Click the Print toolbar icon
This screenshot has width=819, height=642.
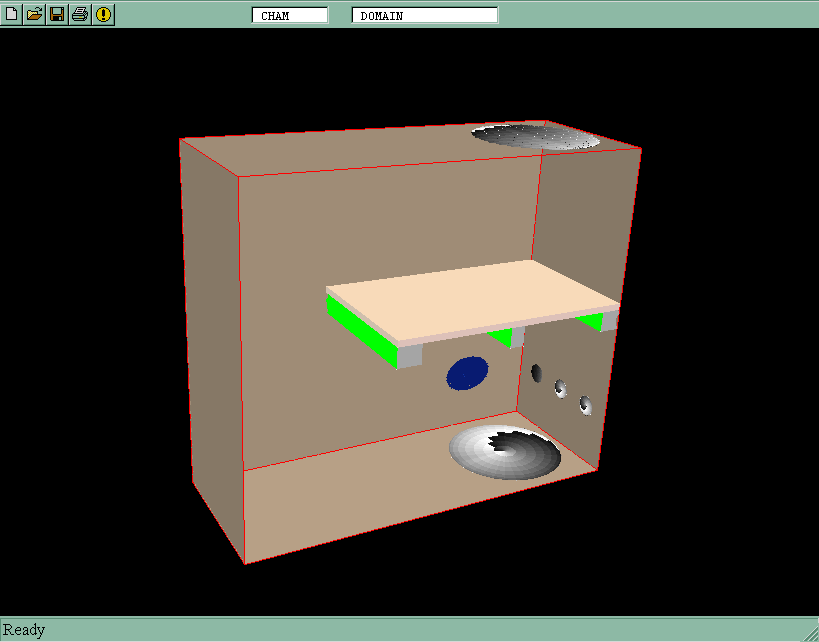pyautogui.click(x=80, y=14)
